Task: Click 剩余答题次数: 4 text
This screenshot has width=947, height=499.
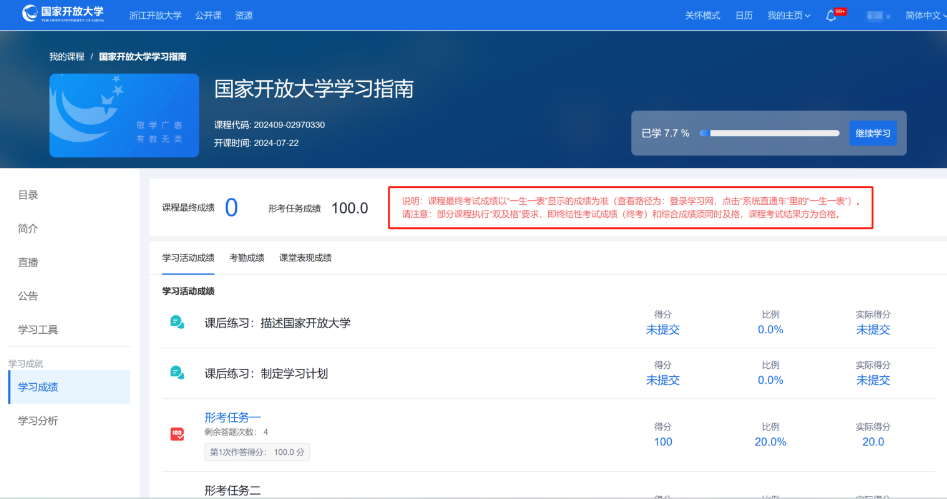Action: coord(236,432)
